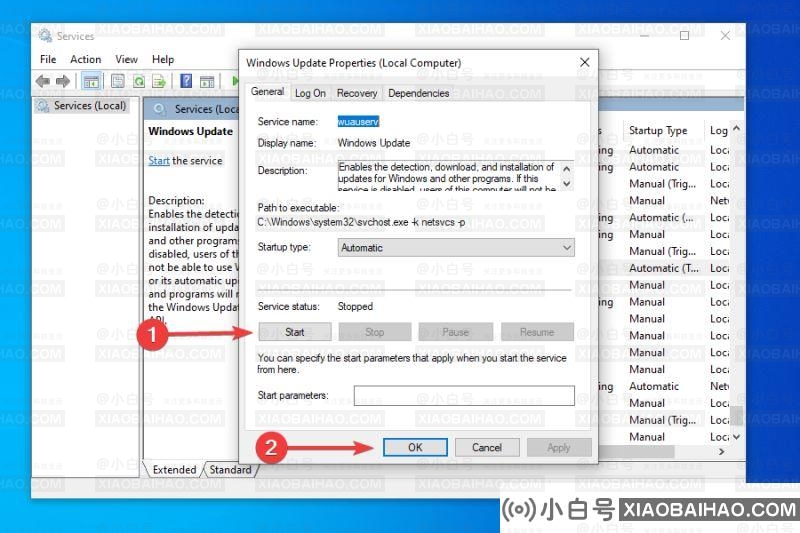Click the green Start Service play icon
This screenshot has height=533, width=800.
pyautogui.click(x=234, y=81)
